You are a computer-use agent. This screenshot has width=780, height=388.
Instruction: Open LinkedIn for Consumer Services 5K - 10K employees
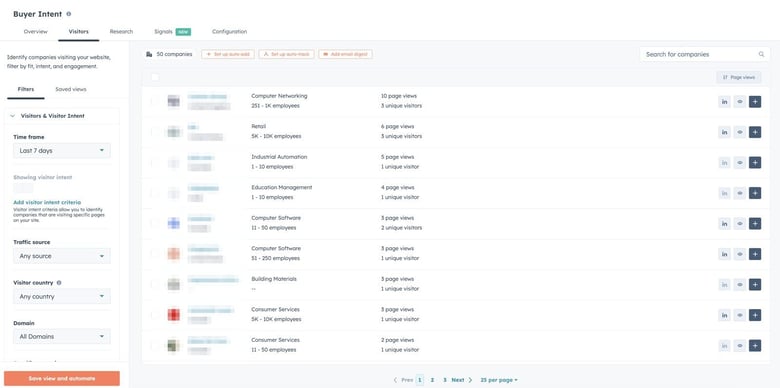[x=724, y=315]
